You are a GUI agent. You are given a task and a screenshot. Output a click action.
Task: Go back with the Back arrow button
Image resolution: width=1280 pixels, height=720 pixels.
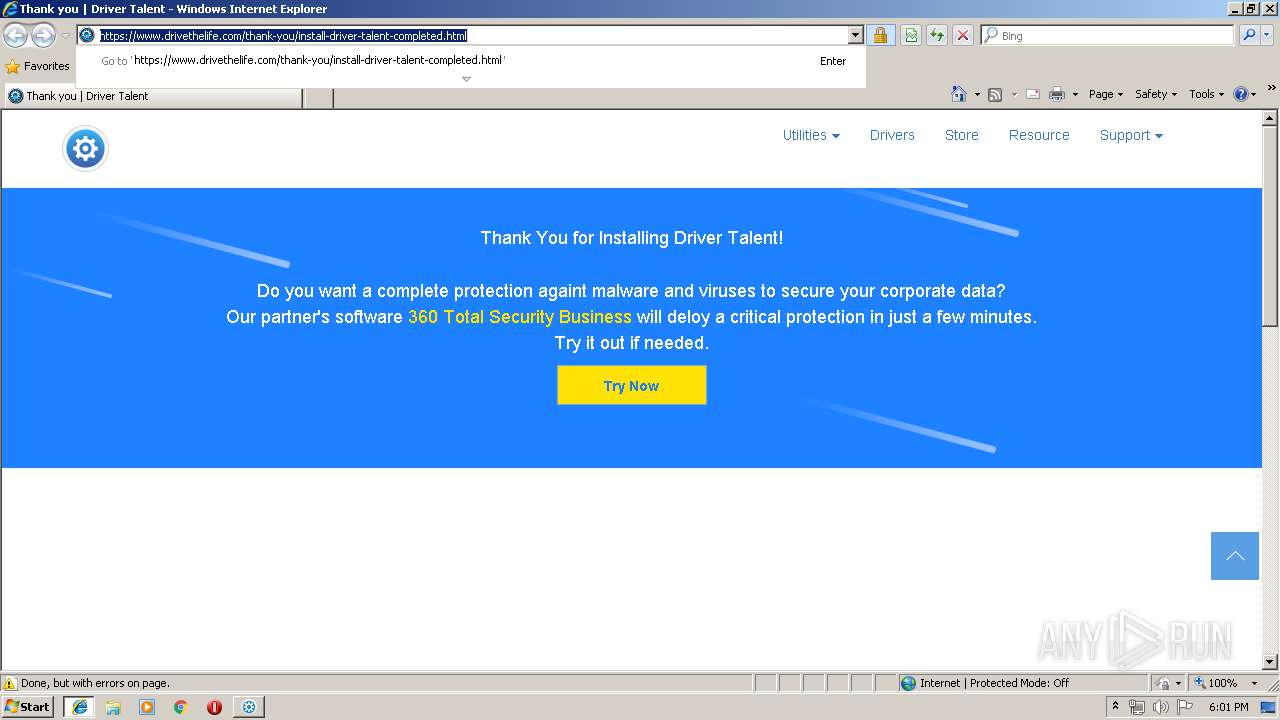pos(15,36)
